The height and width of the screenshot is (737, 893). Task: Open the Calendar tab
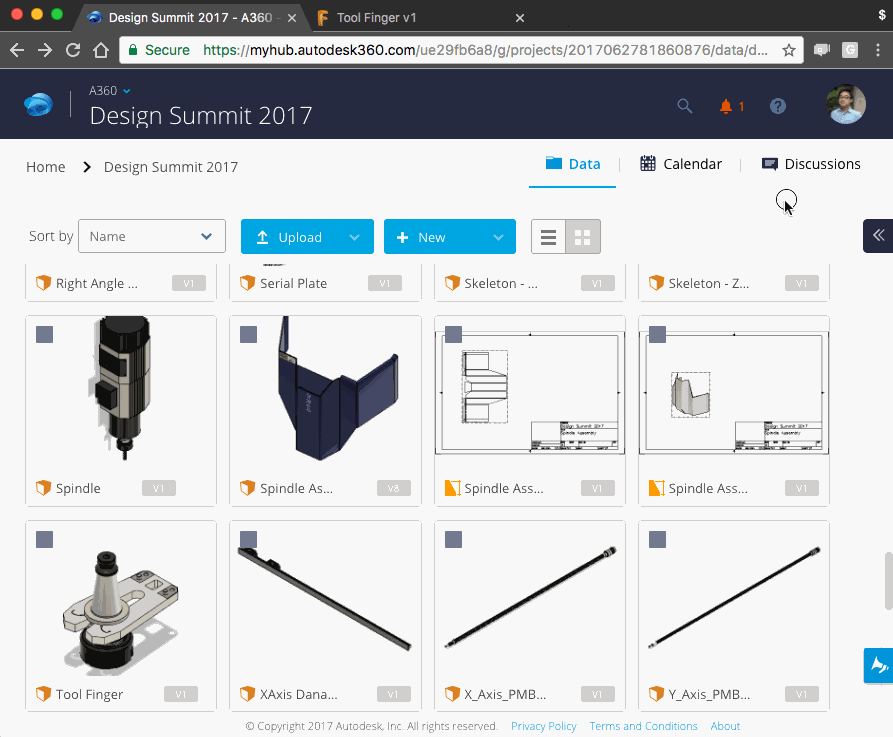(681, 164)
